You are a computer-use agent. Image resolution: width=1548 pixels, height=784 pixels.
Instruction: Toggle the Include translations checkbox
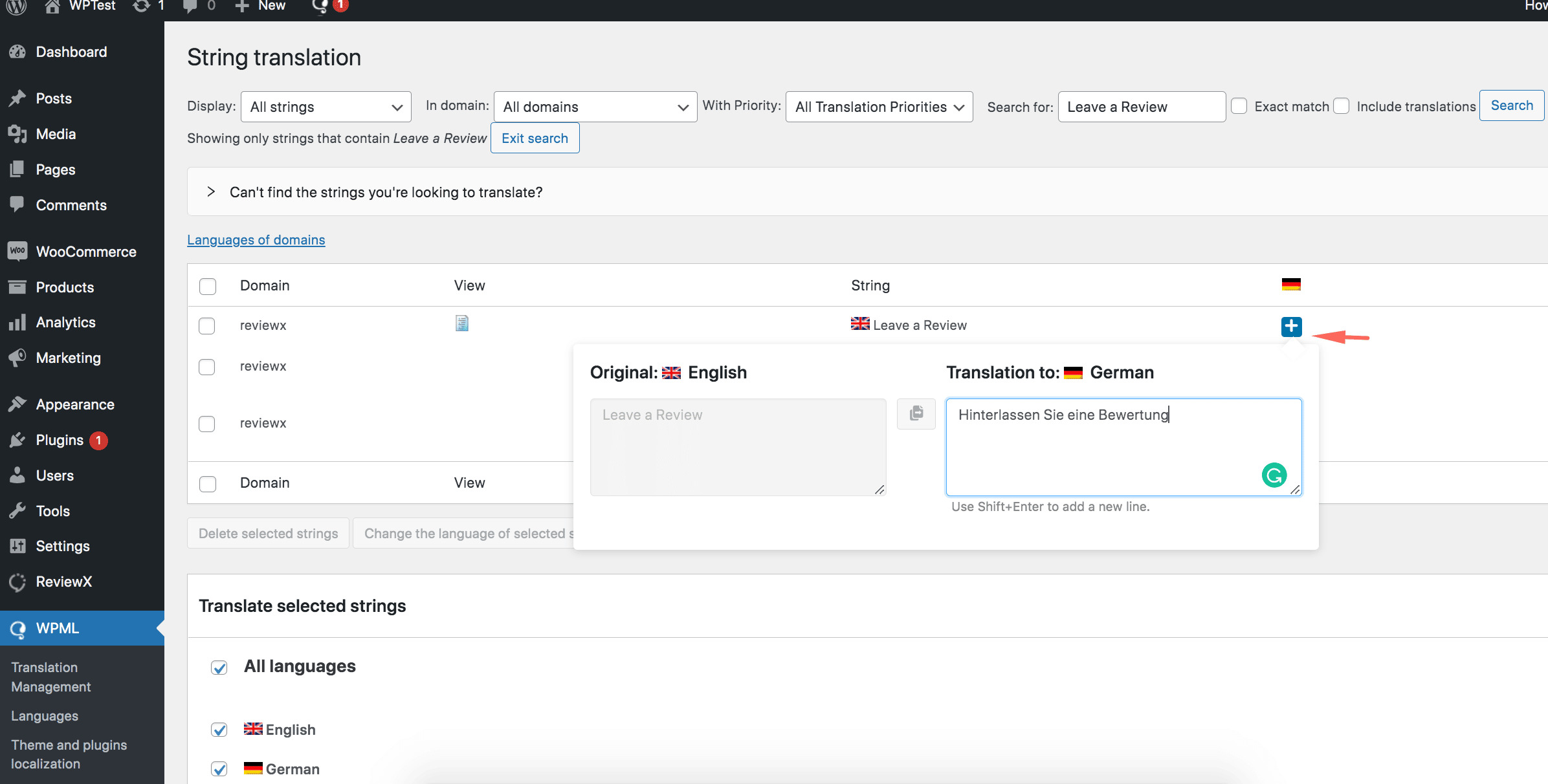click(1342, 106)
